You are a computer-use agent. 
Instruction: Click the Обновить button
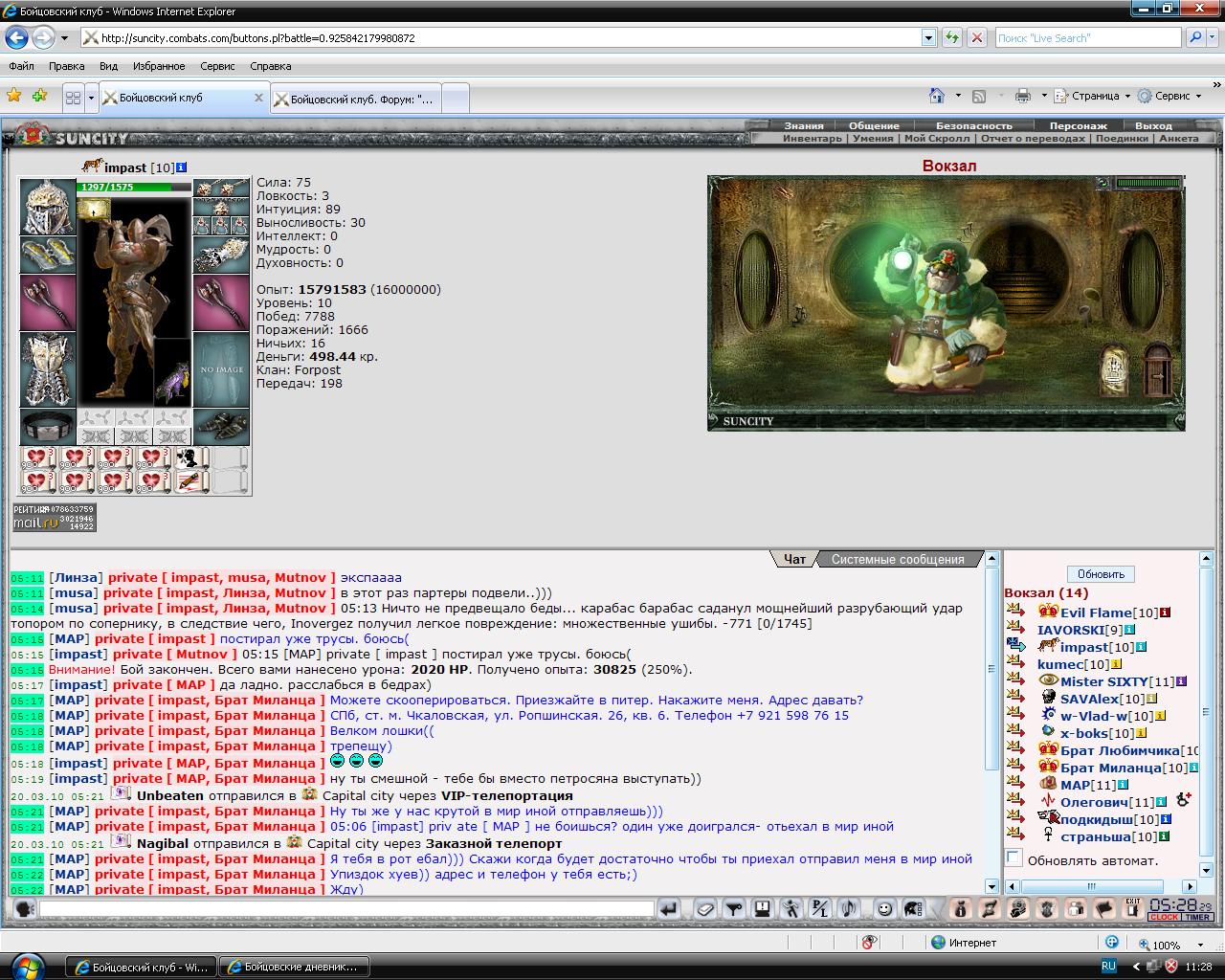pos(1101,574)
